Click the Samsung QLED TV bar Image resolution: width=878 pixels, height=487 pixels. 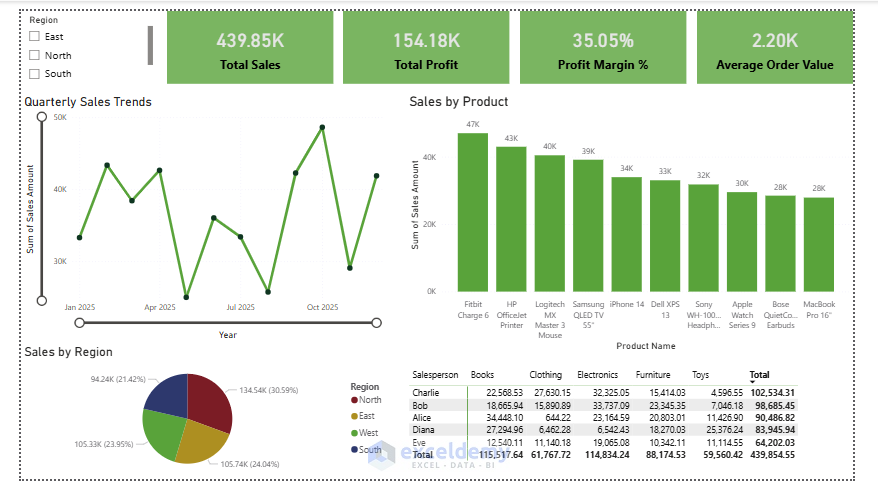click(x=588, y=226)
